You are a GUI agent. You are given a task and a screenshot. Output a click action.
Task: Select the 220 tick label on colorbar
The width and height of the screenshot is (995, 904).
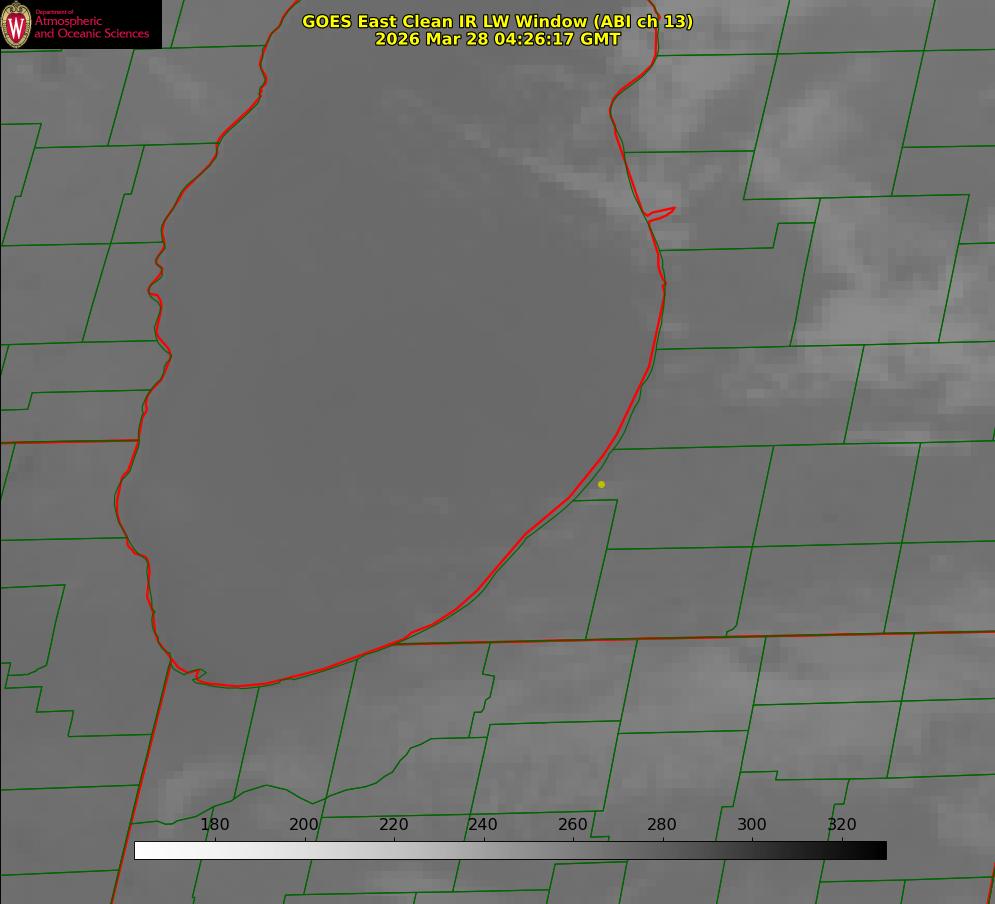coord(394,825)
